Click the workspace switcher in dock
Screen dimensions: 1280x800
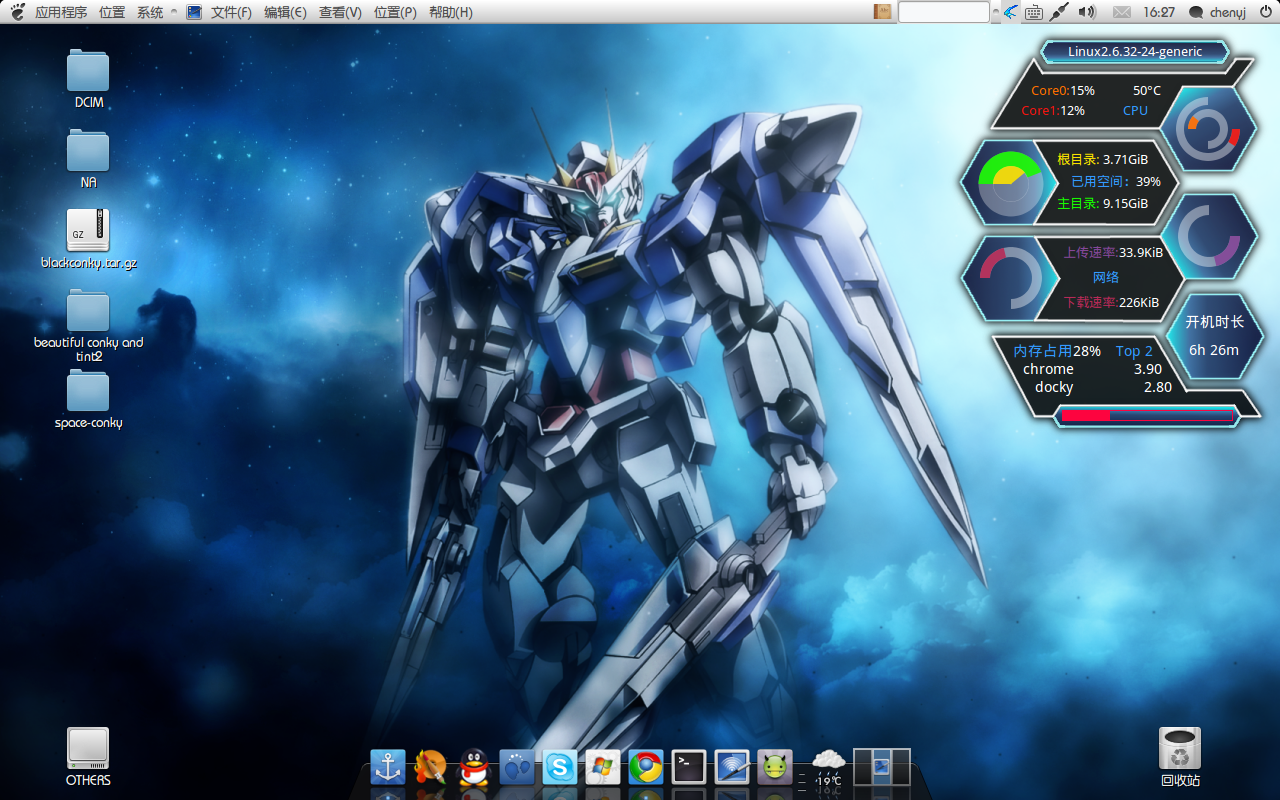pyautogui.click(x=882, y=766)
